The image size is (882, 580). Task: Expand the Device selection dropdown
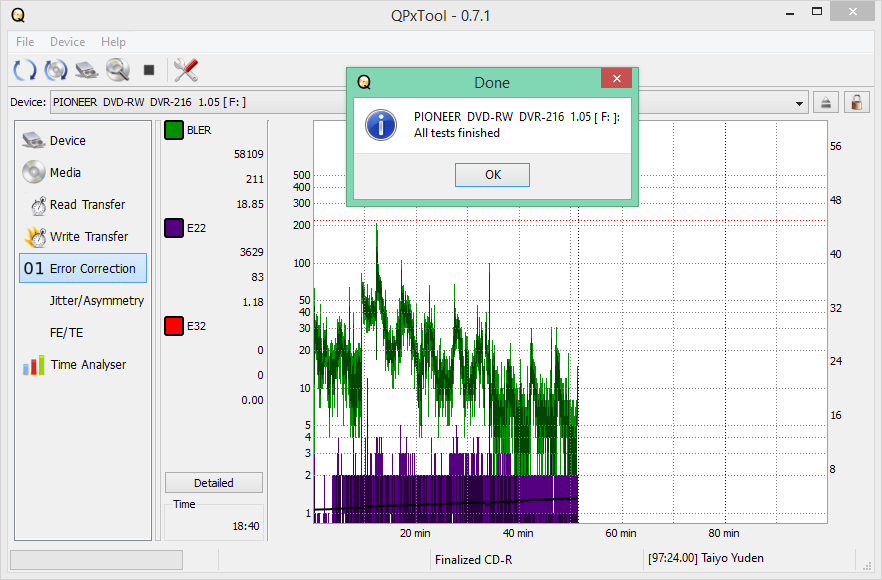click(799, 103)
